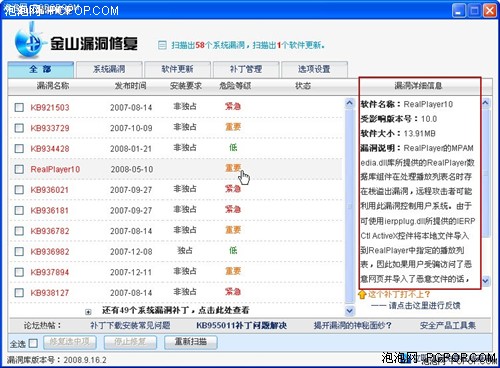
Task: Click the 独占 value in KB936982 row
Action: click(x=185, y=251)
